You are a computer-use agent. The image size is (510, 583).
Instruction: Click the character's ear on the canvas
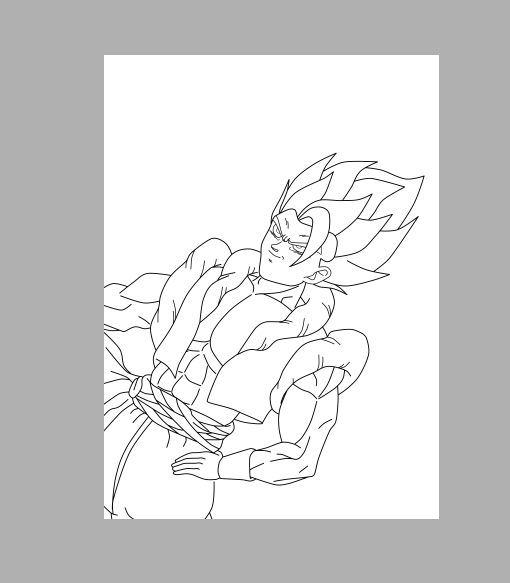click(x=318, y=275)
